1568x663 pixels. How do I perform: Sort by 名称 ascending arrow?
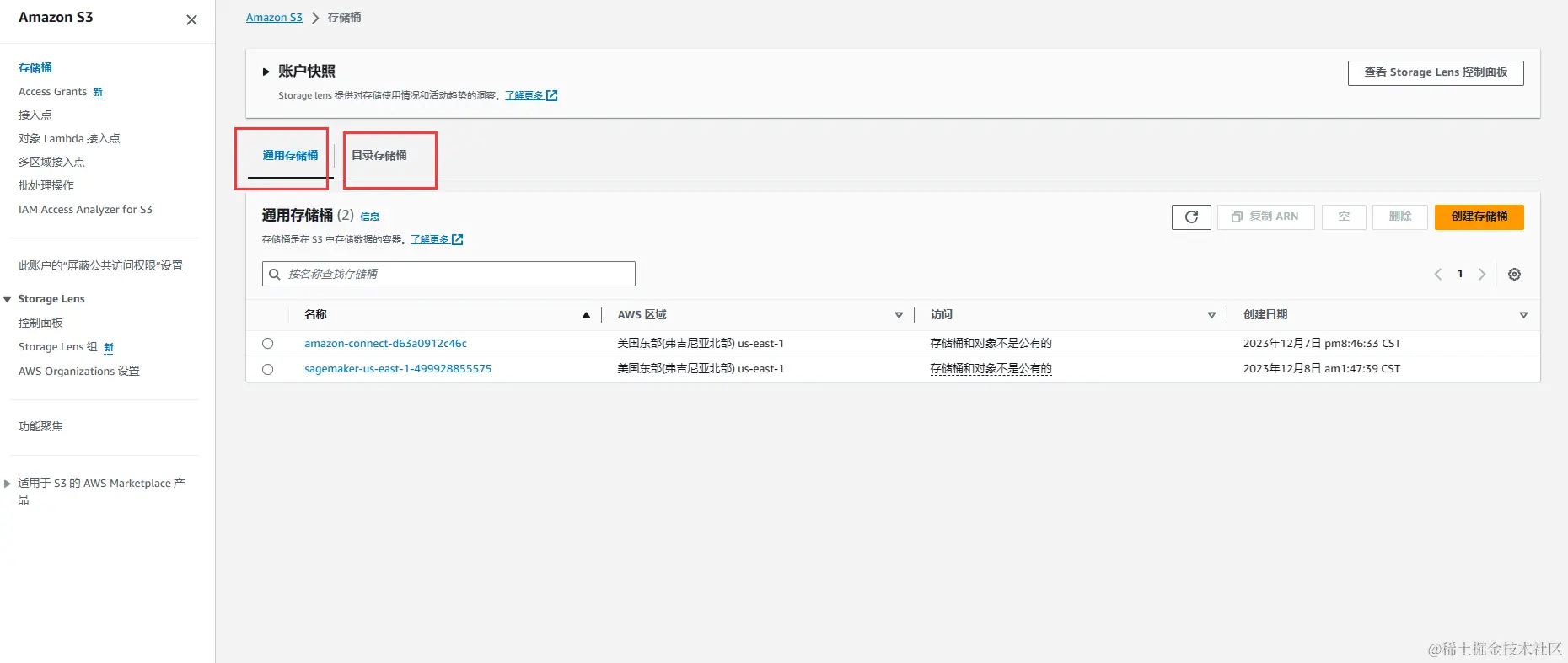coord(586,315)
